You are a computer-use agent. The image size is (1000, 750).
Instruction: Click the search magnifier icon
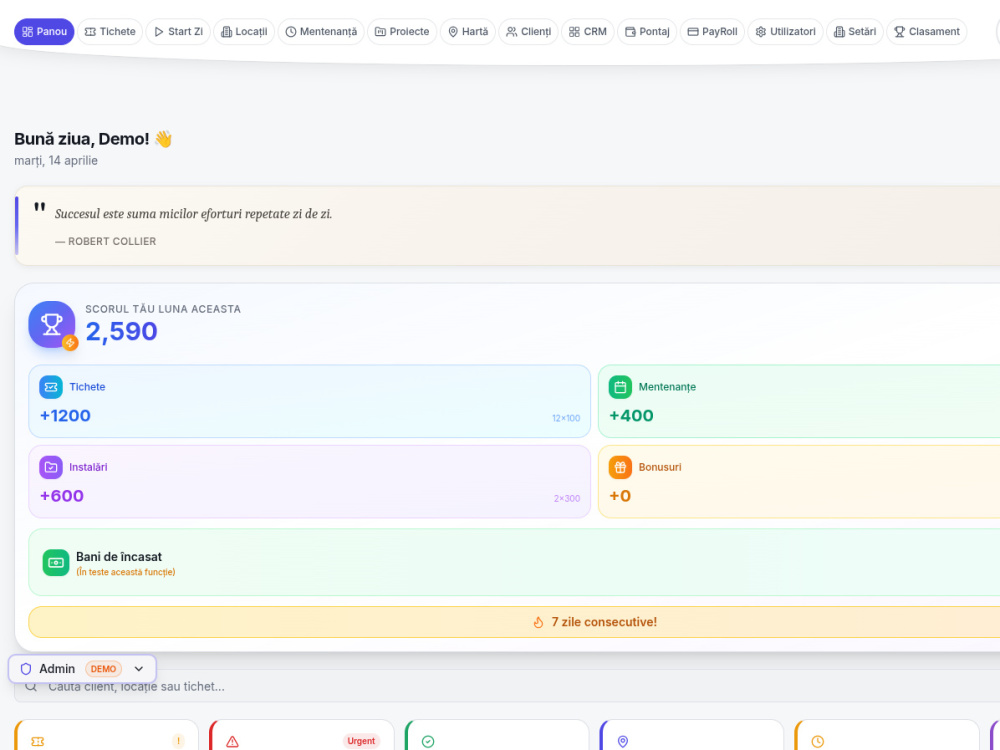(x=31, y=686)
